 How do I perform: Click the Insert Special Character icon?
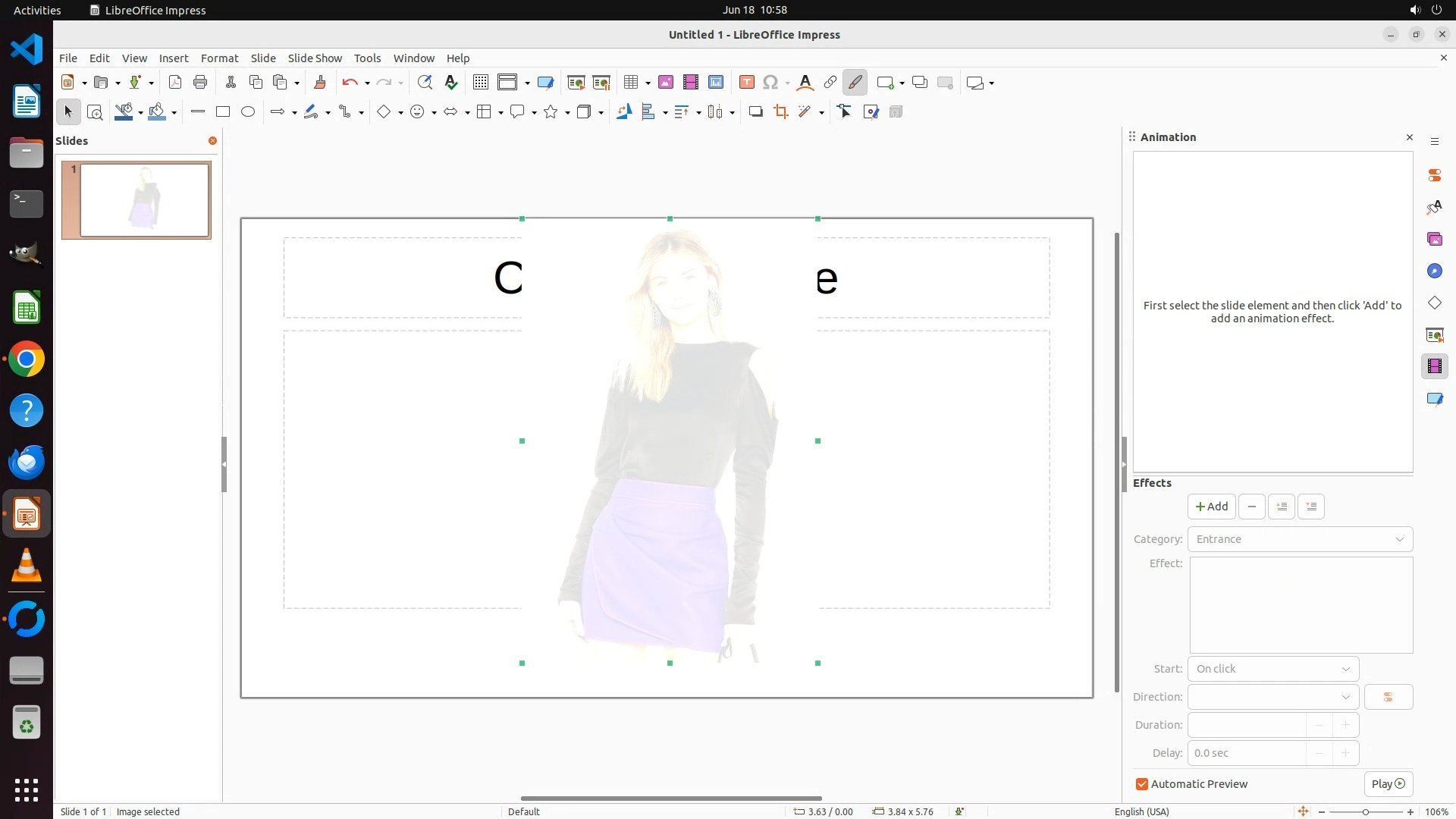[770, 83]
